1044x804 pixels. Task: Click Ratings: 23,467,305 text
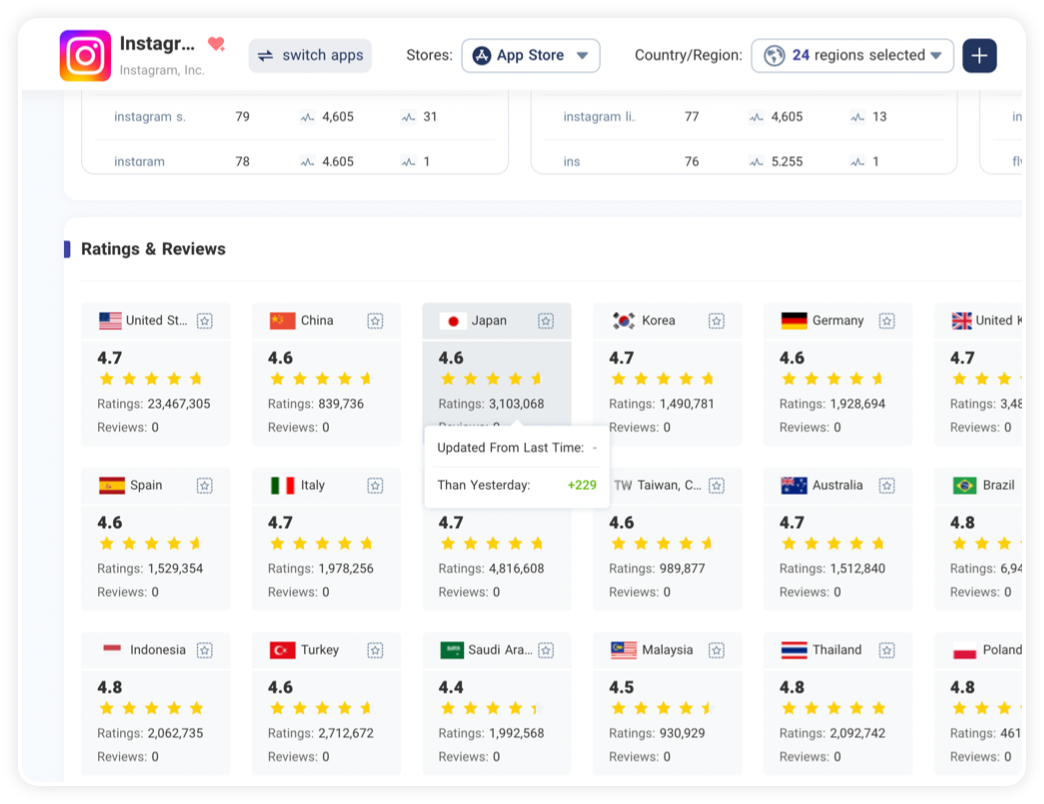[154, 404]
